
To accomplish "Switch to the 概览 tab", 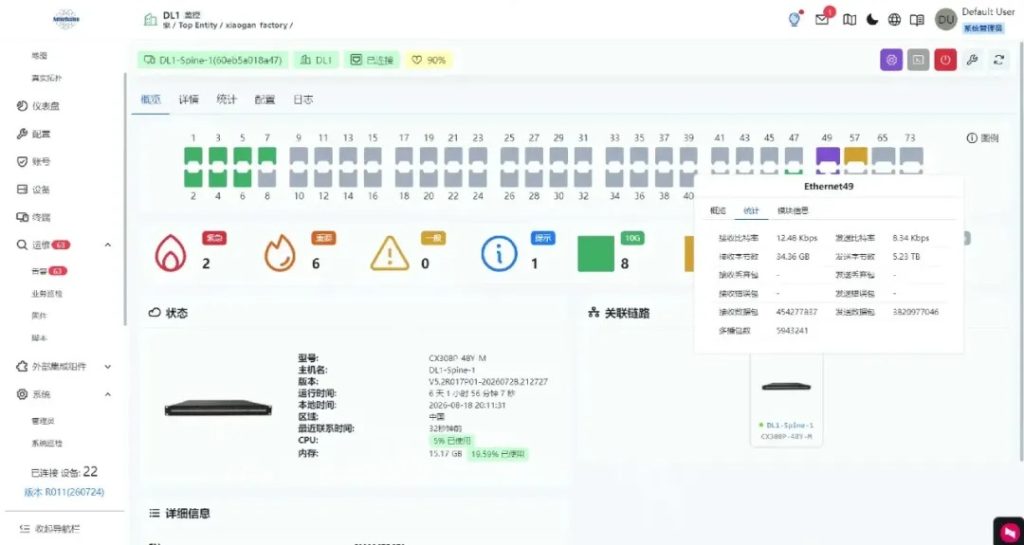I will (151, 100).
